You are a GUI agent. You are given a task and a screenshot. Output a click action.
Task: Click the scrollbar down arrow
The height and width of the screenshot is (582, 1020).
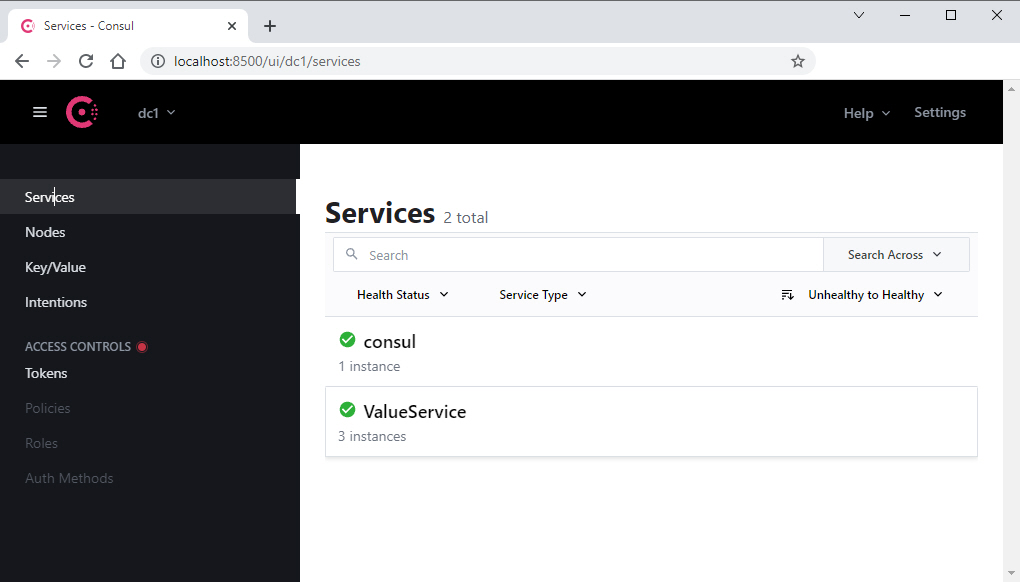(x=1011, y=574)
